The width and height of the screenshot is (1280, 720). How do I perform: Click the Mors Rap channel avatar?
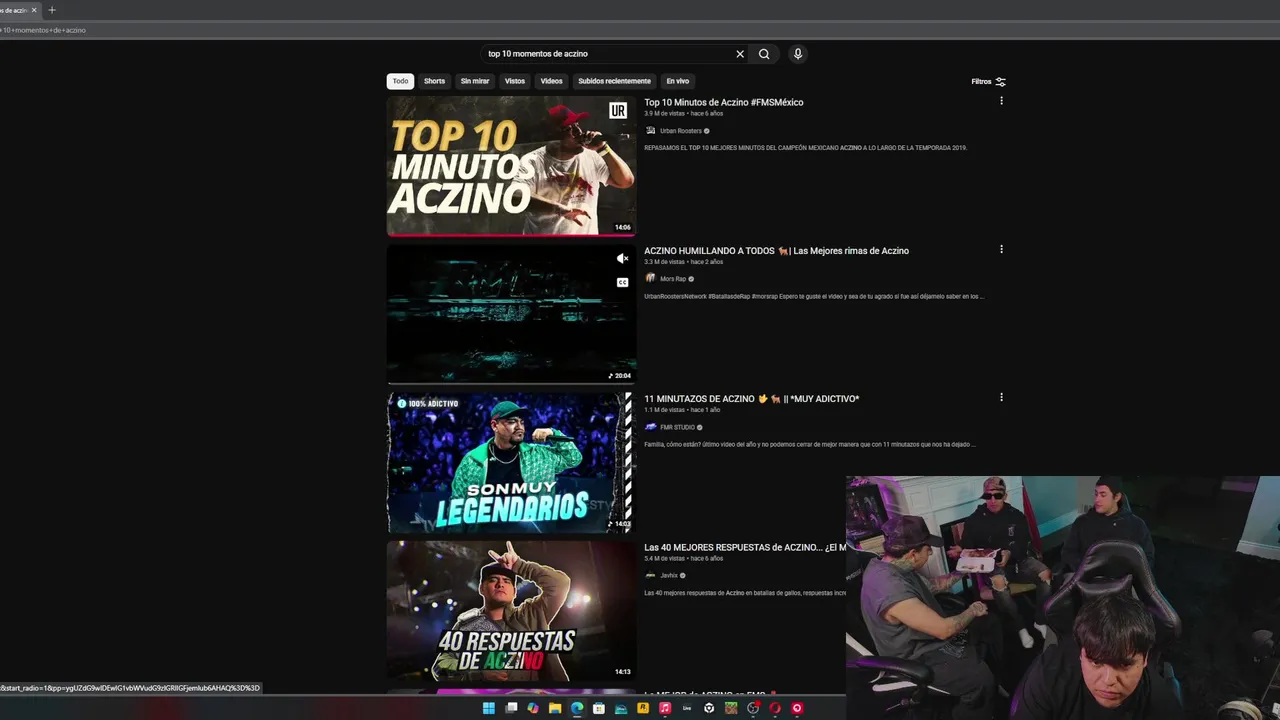tap(650, 279)
